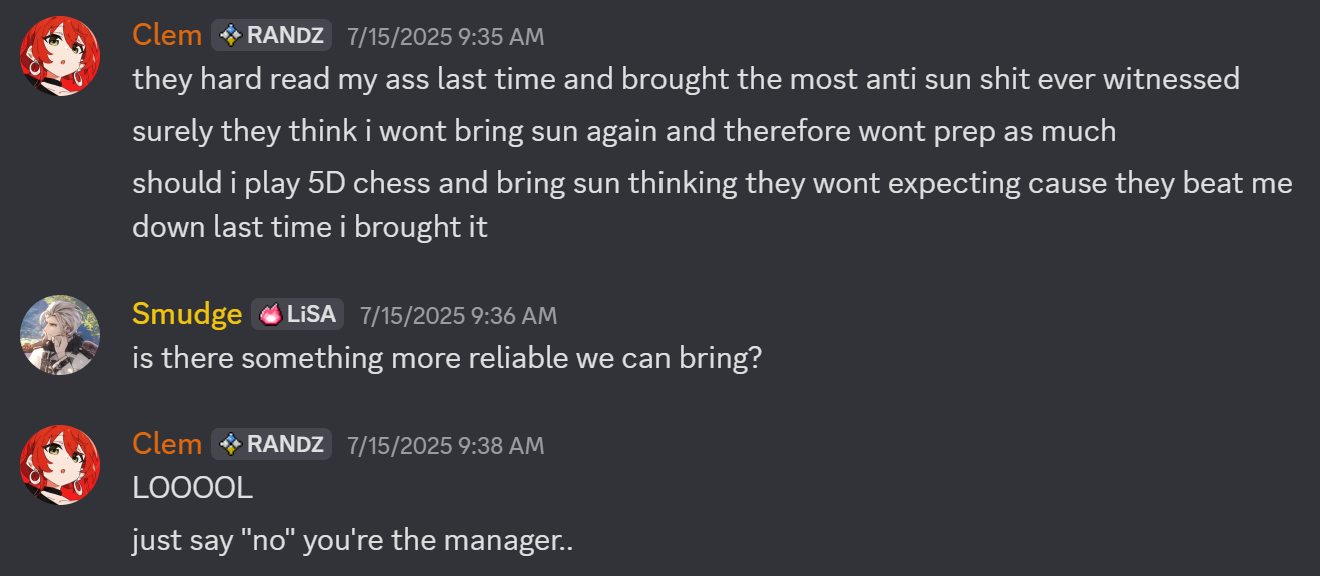
Task: Open Clem's avatar on first message
Action: tap(60, 56)
